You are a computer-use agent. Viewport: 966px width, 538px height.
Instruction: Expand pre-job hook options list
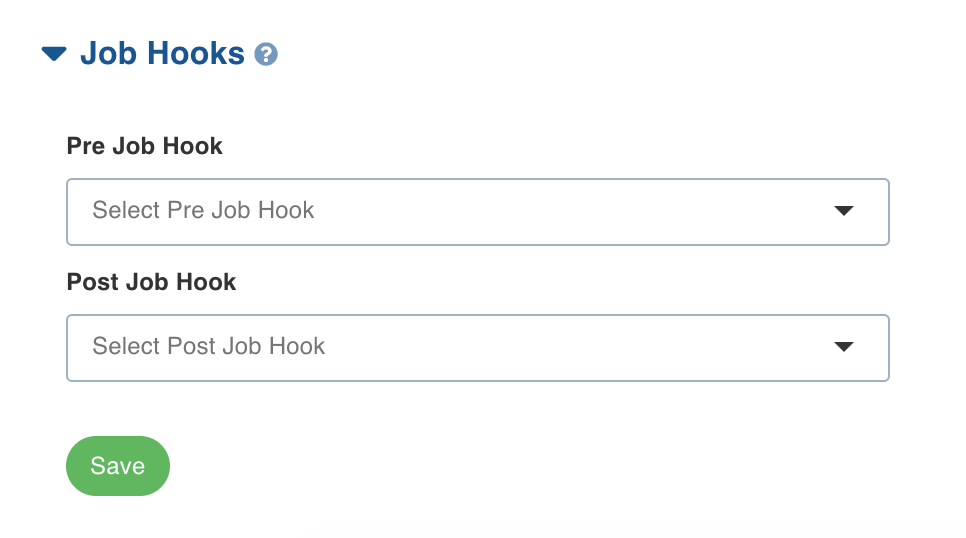pyautogui.click(x=477, y=212)
